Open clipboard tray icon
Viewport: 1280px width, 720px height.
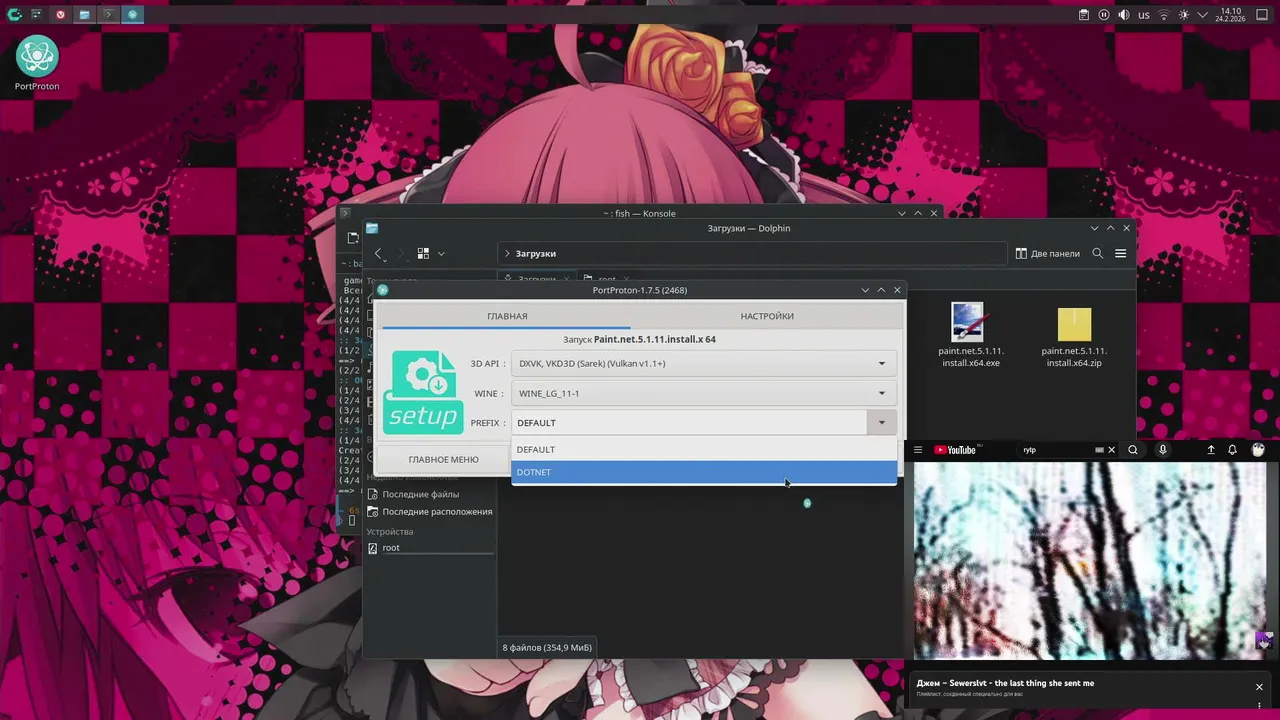[x=1084, y=15]
